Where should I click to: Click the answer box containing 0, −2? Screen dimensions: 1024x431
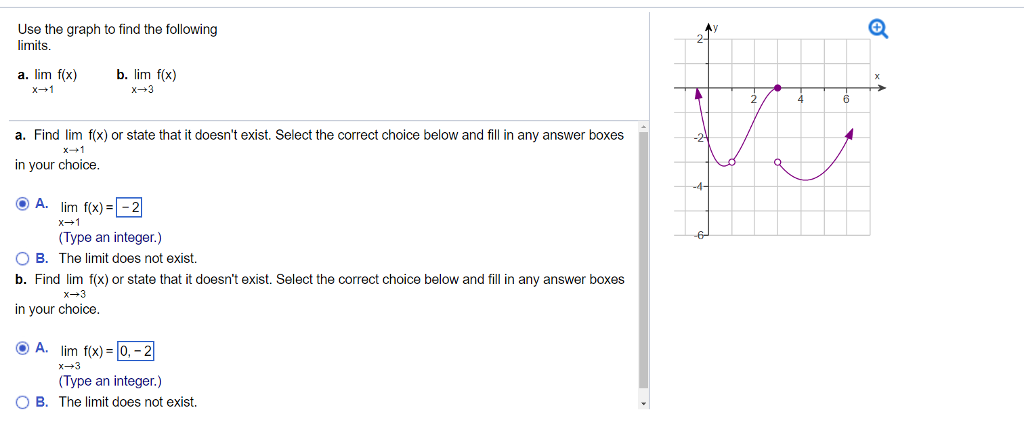point(136,351)
